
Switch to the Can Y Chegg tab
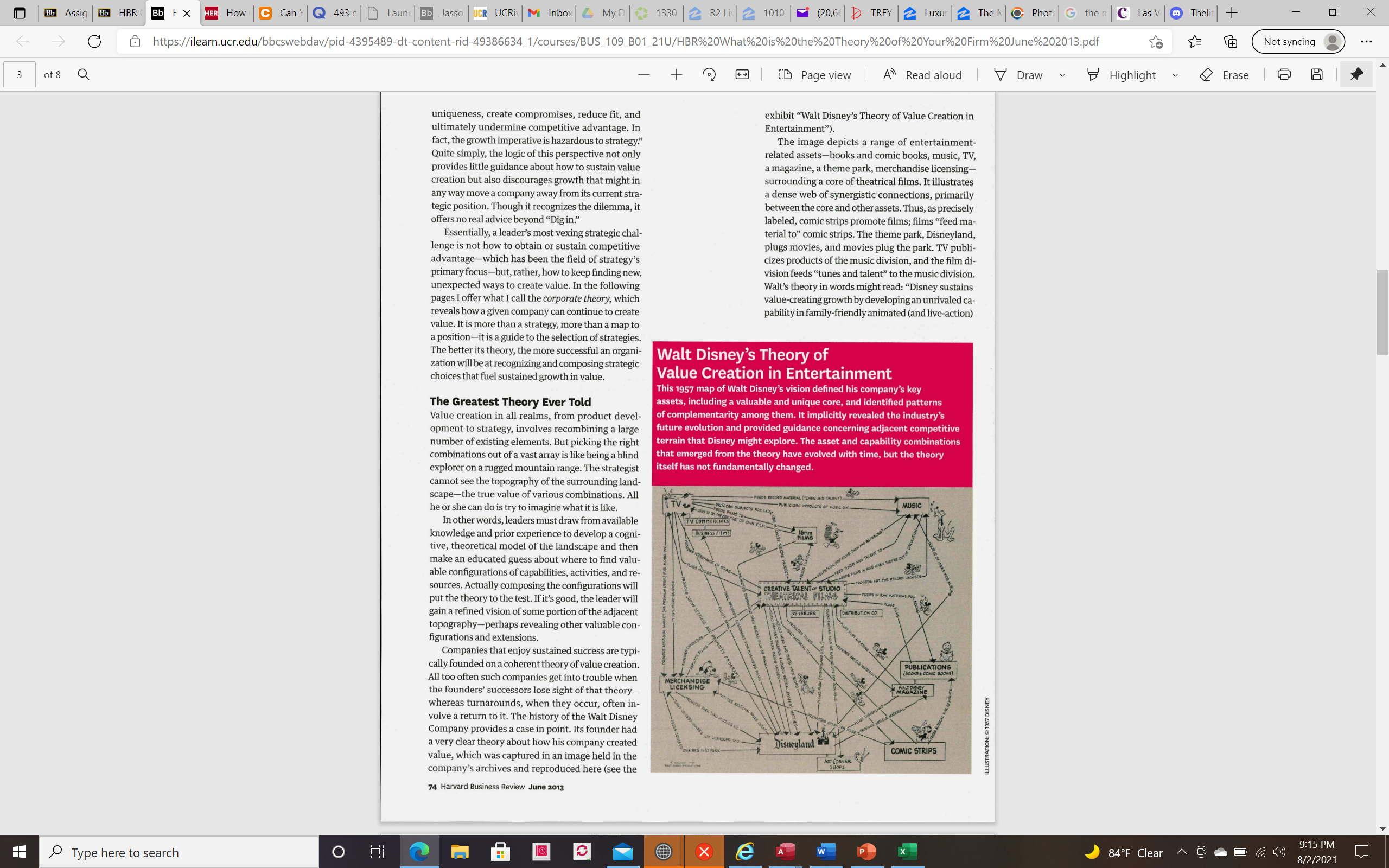[x=280, y=12]
